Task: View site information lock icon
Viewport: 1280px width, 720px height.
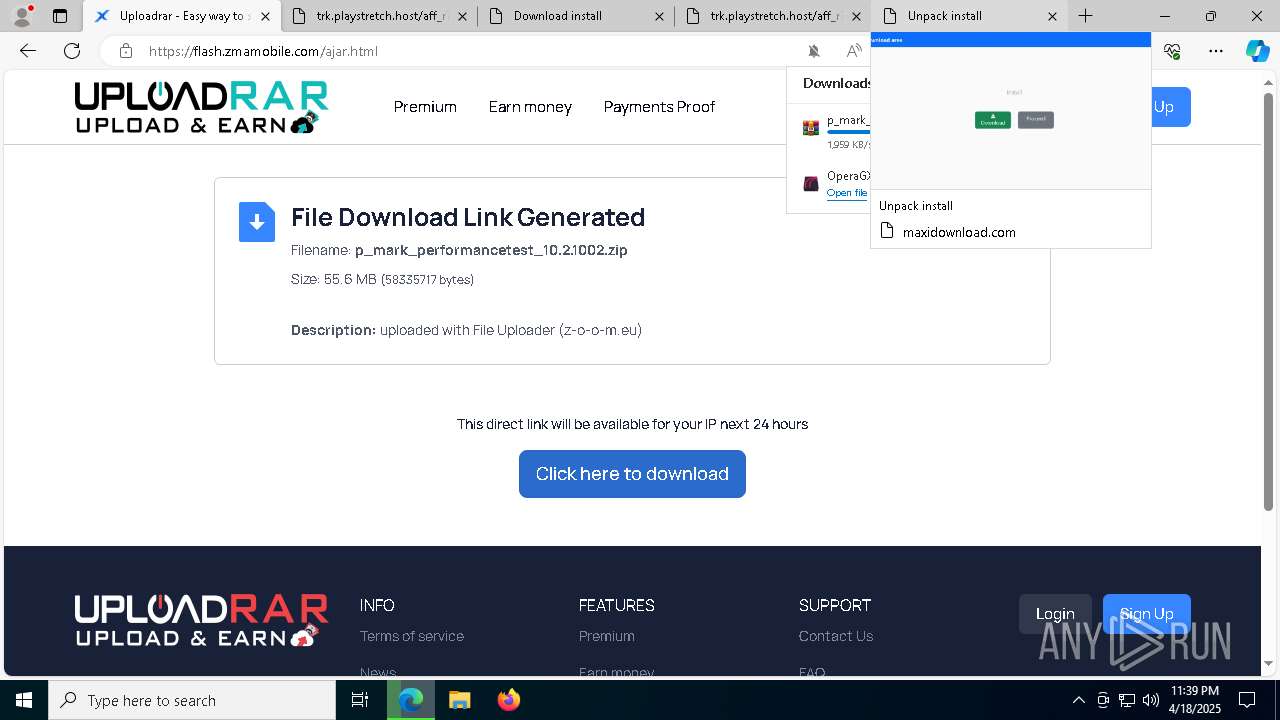Action: 125,51
